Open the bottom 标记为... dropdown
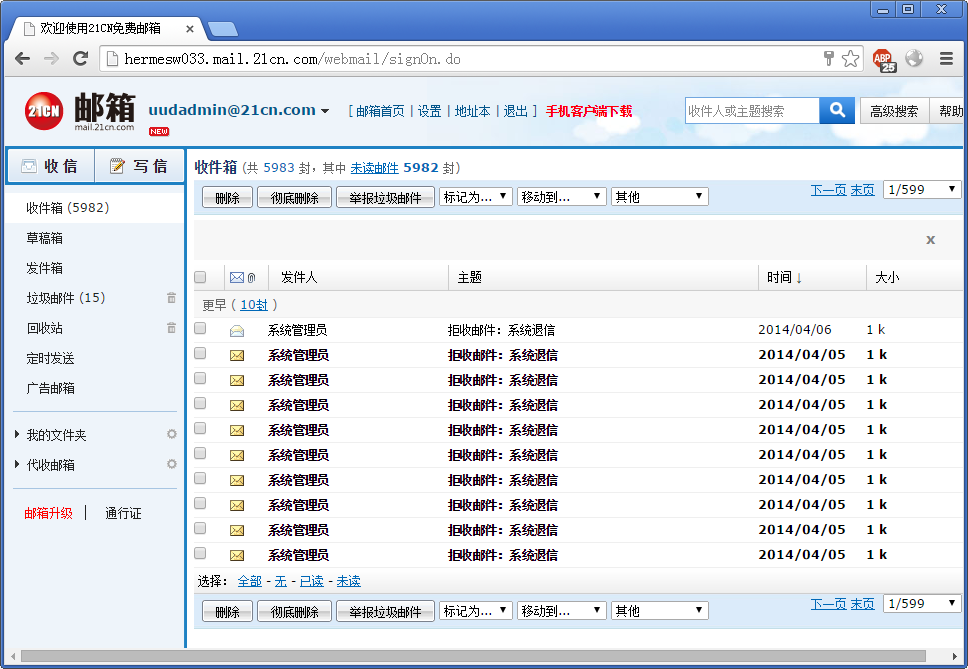This screenshot has width=968, height=669. click(x=475, y=611)
